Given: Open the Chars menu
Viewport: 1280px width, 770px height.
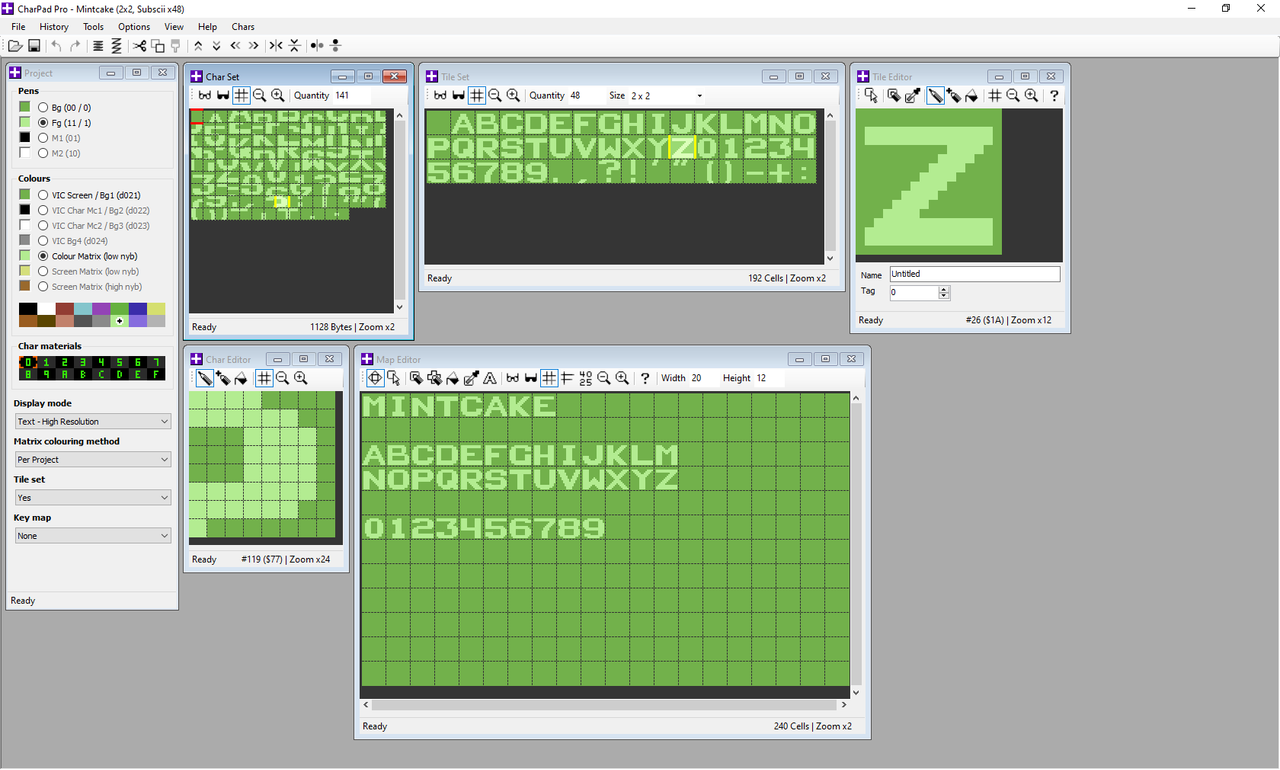Looking at the screenshot, I should (242, 26).
